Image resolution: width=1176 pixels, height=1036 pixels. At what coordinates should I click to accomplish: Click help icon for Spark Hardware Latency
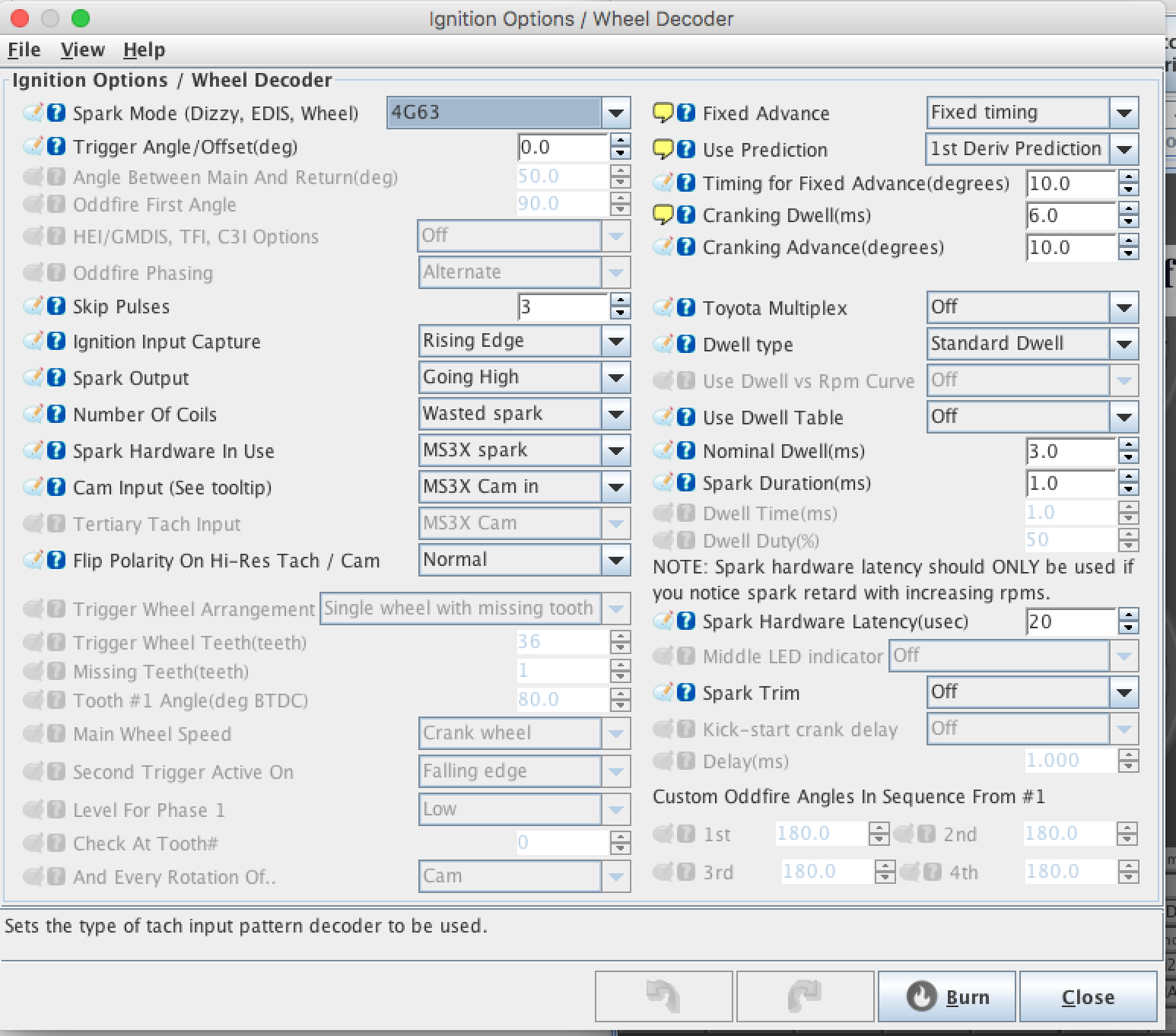pyautogui.click(x=685, y=621)
